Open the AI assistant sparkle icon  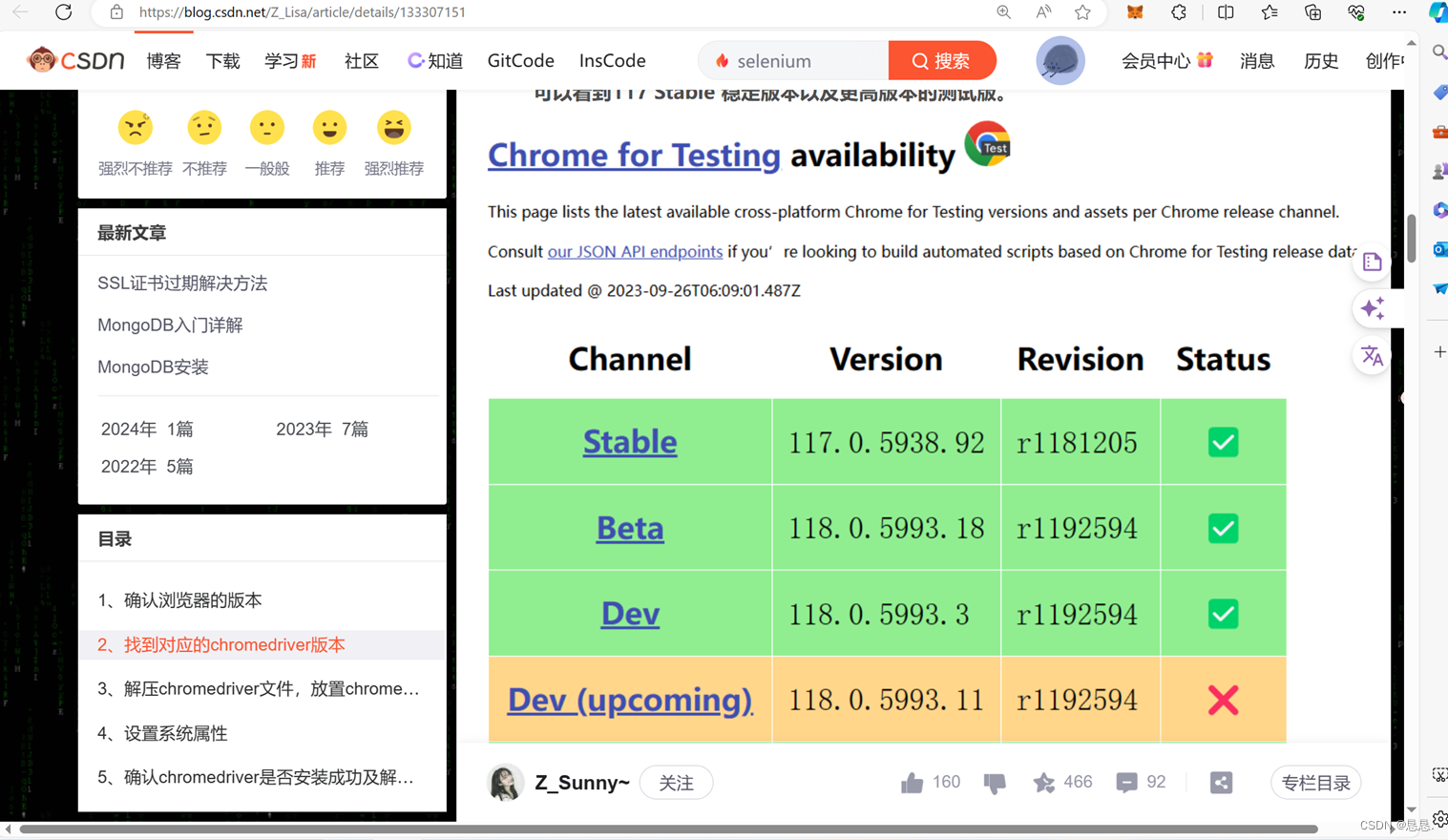[1373, 307]
